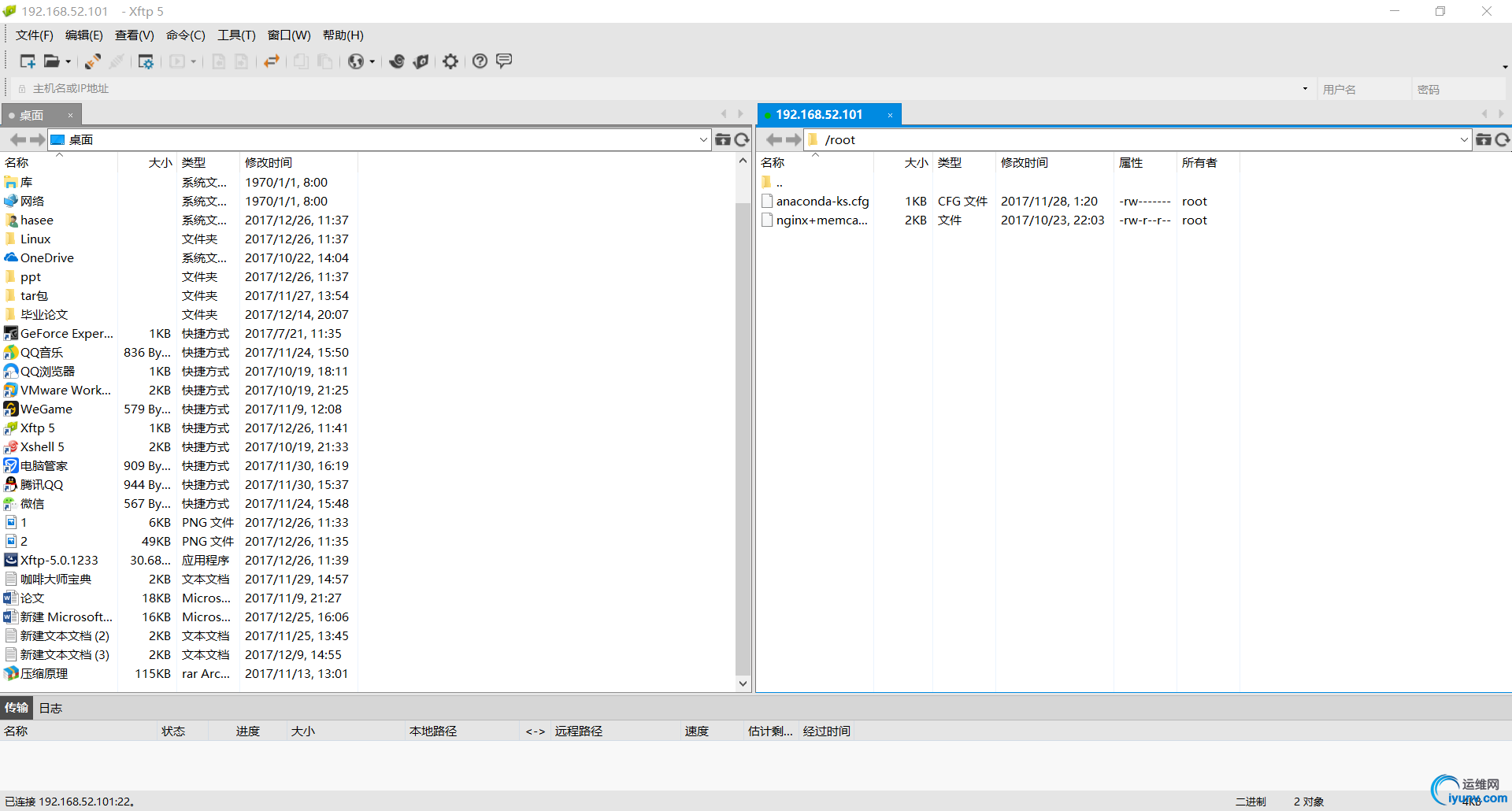The height and width of the screenshot is (811, 1512).
Task: Click the toolbar icon right of Xshell
Action: click(x=421, y=61)
